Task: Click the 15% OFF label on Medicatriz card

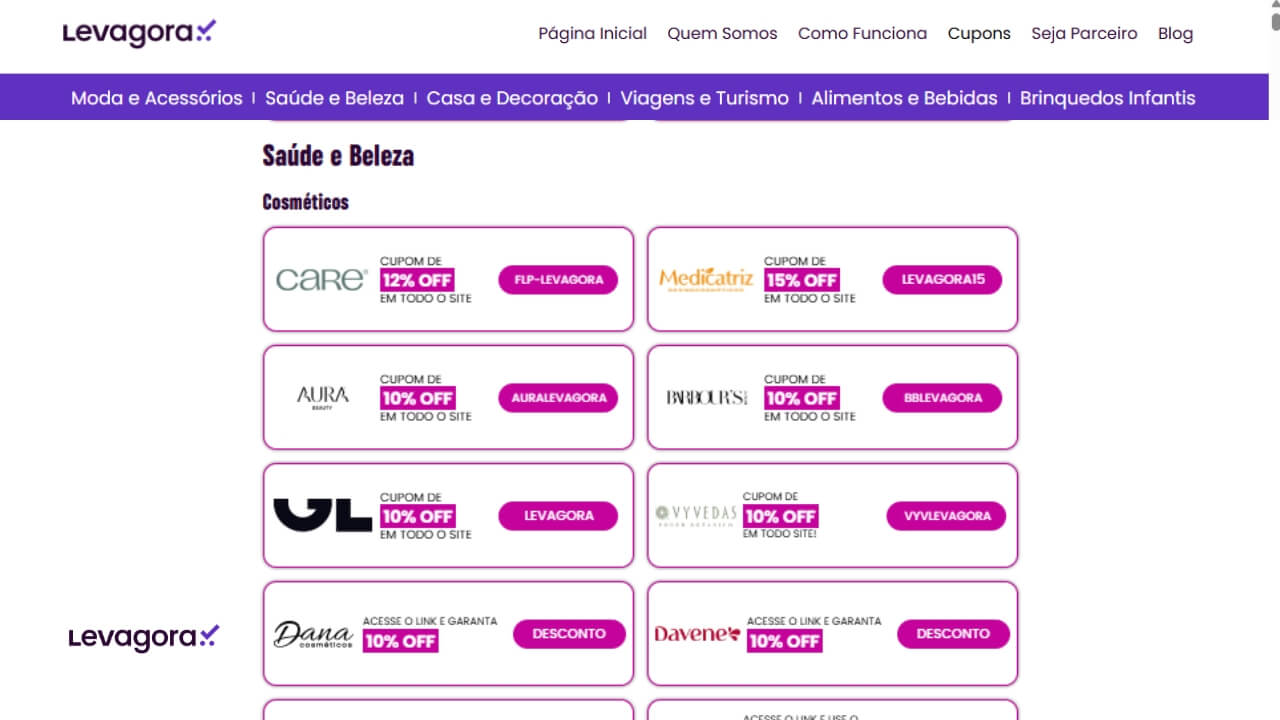Action: 801,280
